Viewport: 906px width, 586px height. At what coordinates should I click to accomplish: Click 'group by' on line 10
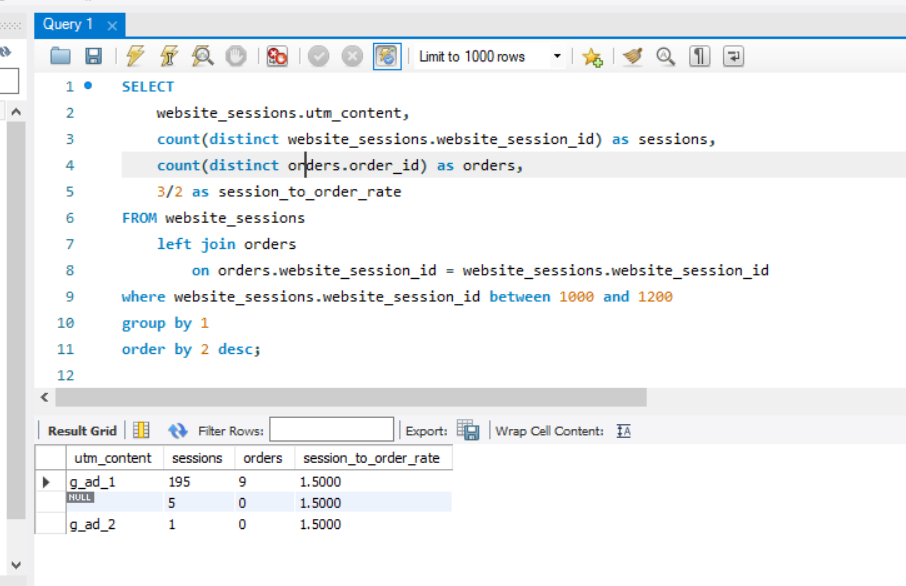pyautogui.click(x=156, y=323)
